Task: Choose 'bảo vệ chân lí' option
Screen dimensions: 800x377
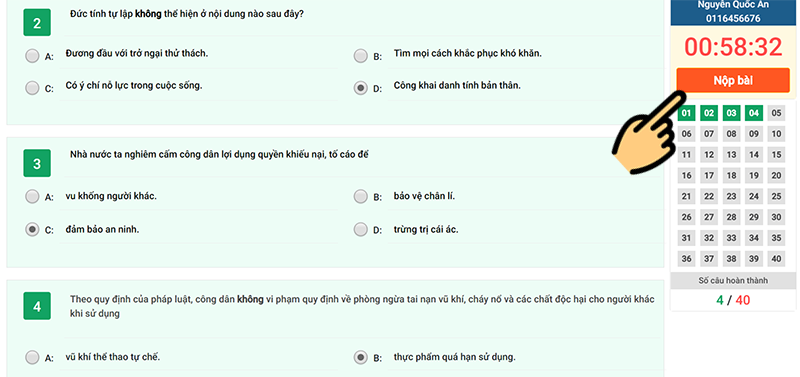Action: 361,196
